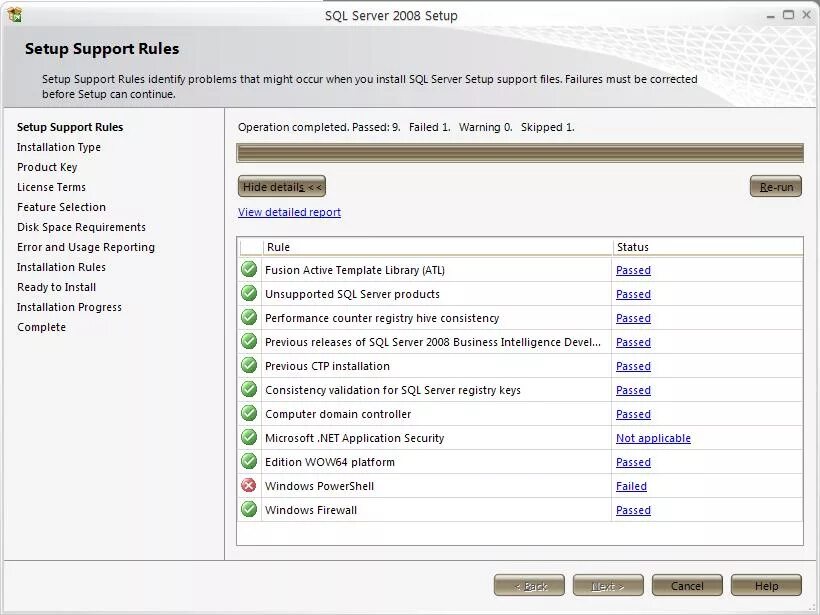Image resolution: width=820 pixels, height=615 pixels.
Task: Click the Rule column header
Action: (437, 247)
